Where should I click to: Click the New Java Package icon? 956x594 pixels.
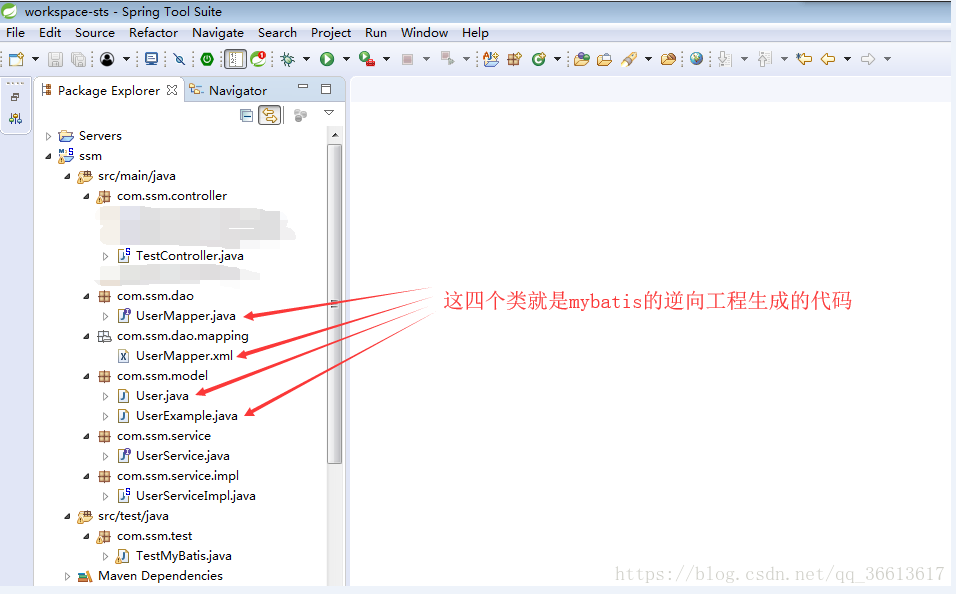point(515,59)
